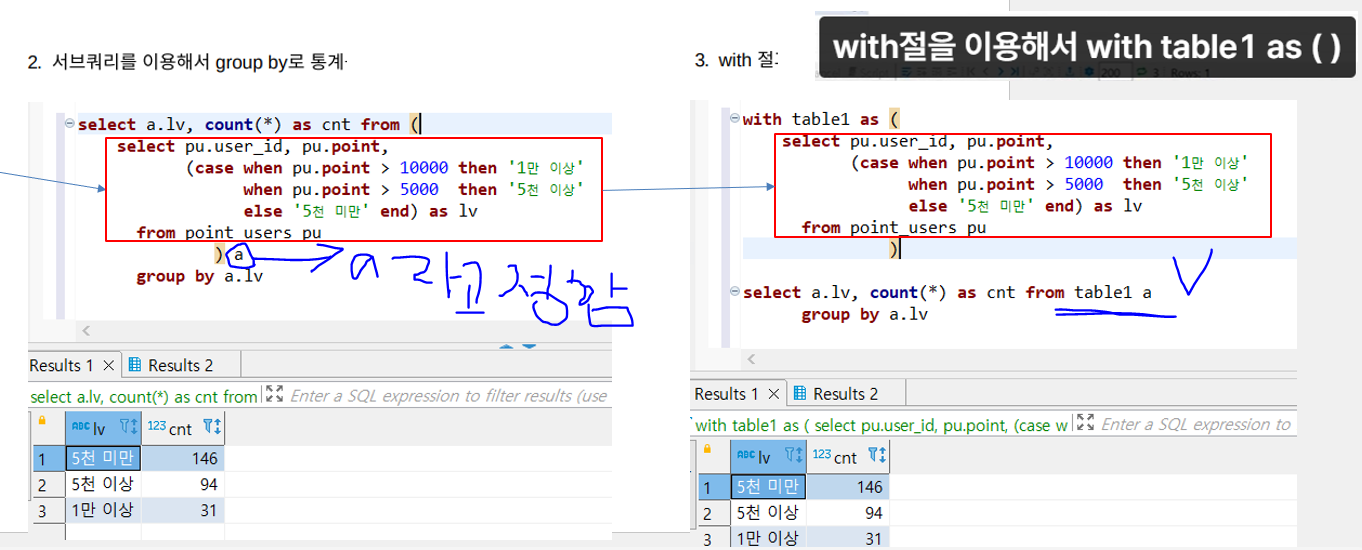Click ABC type icon on with-clause lv column
This screenshot has height=550, width=1362.
[x=745, y=456]
